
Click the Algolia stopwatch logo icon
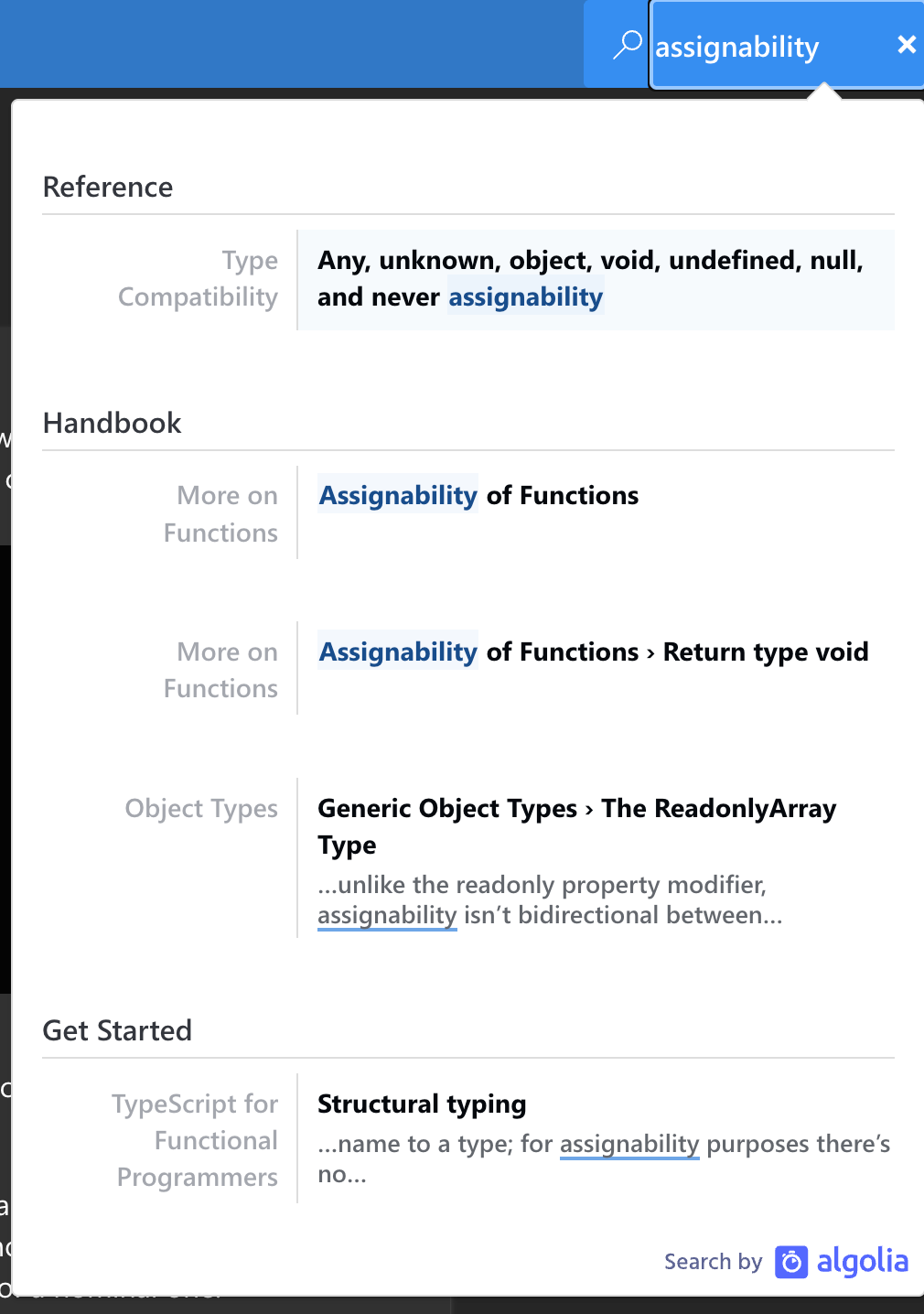[x=791, y=1262]
